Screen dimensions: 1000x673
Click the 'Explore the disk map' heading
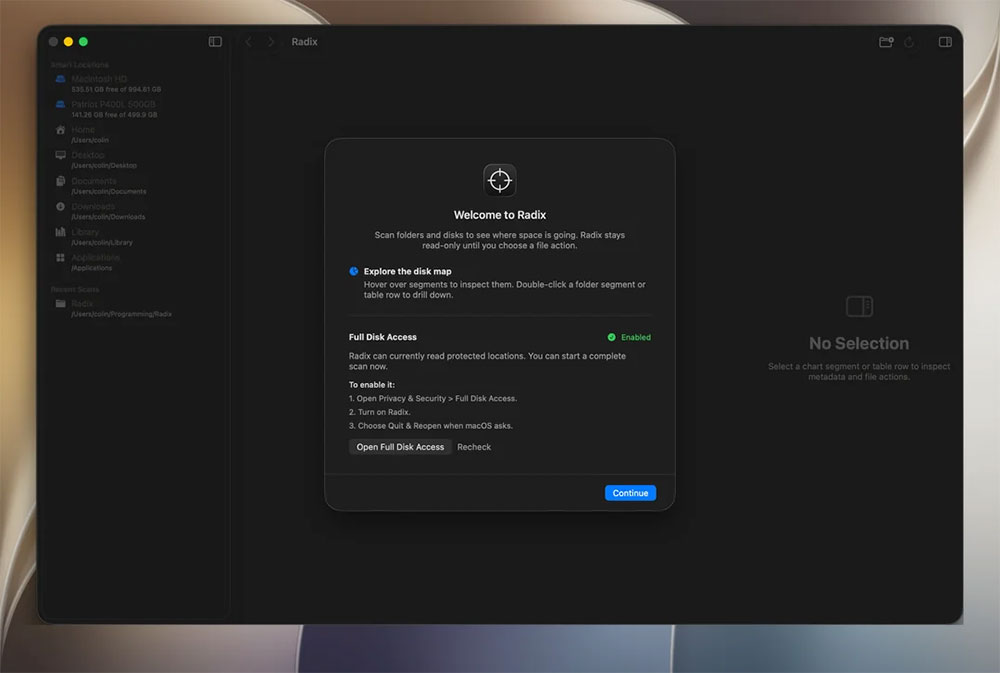(408, 271)
